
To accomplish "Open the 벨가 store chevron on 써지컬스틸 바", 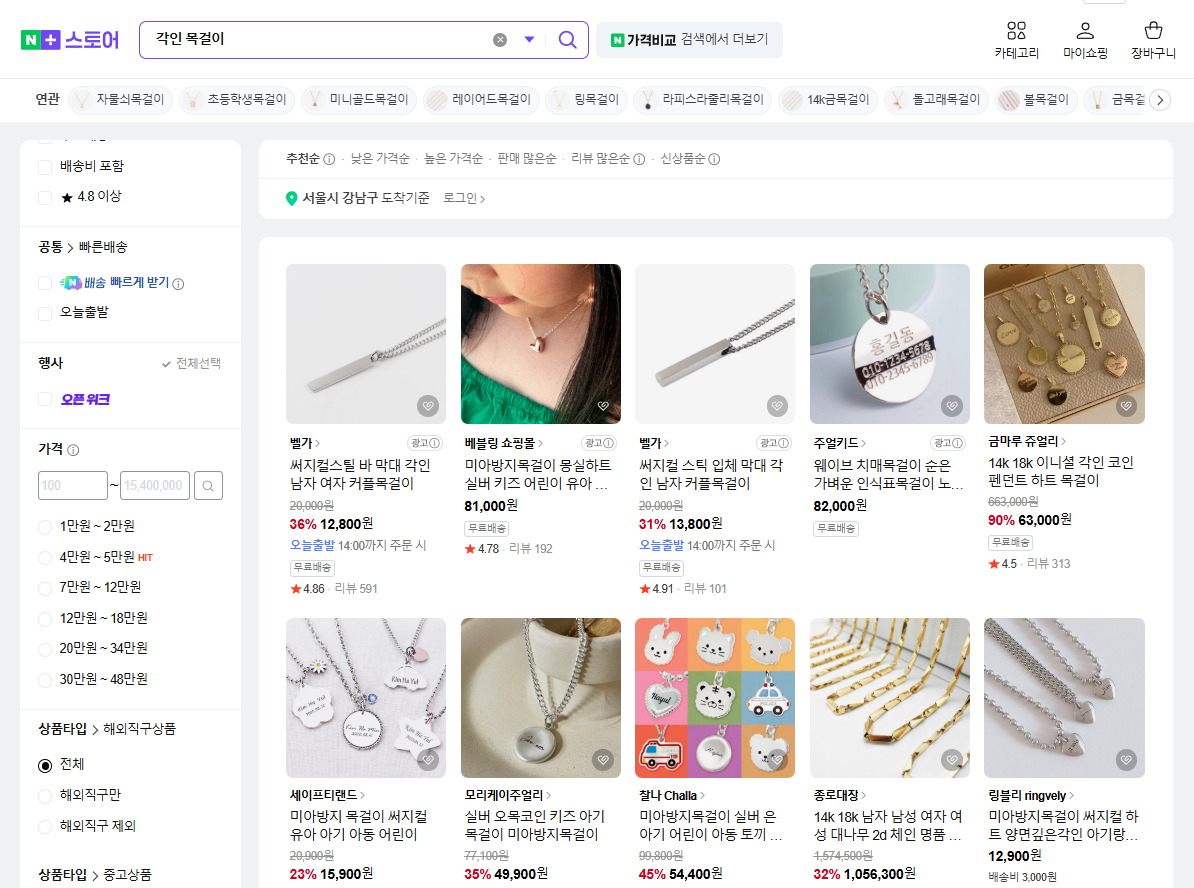I will coord(317,443).
